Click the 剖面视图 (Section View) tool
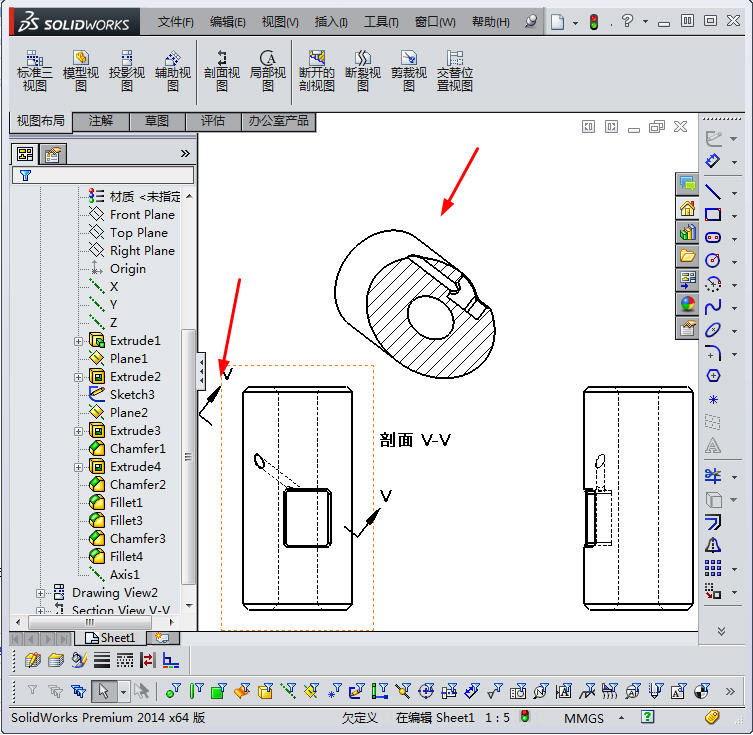Viewport: 753px width, 735px height. (x=222, y=71)
